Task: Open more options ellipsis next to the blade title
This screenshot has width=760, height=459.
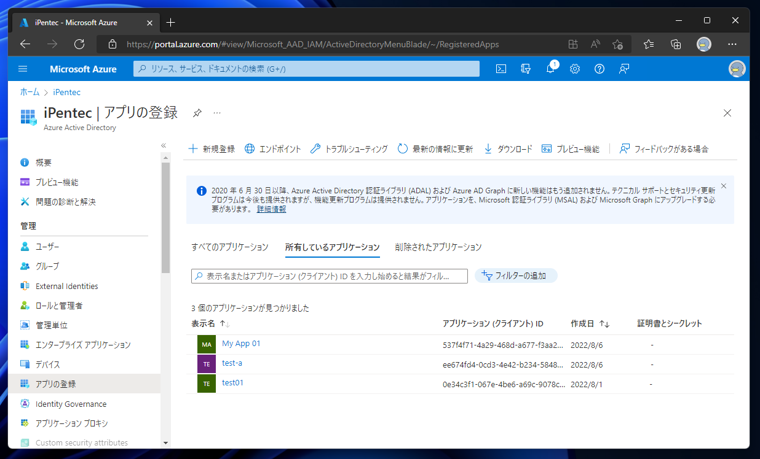Action: [217, 113]
